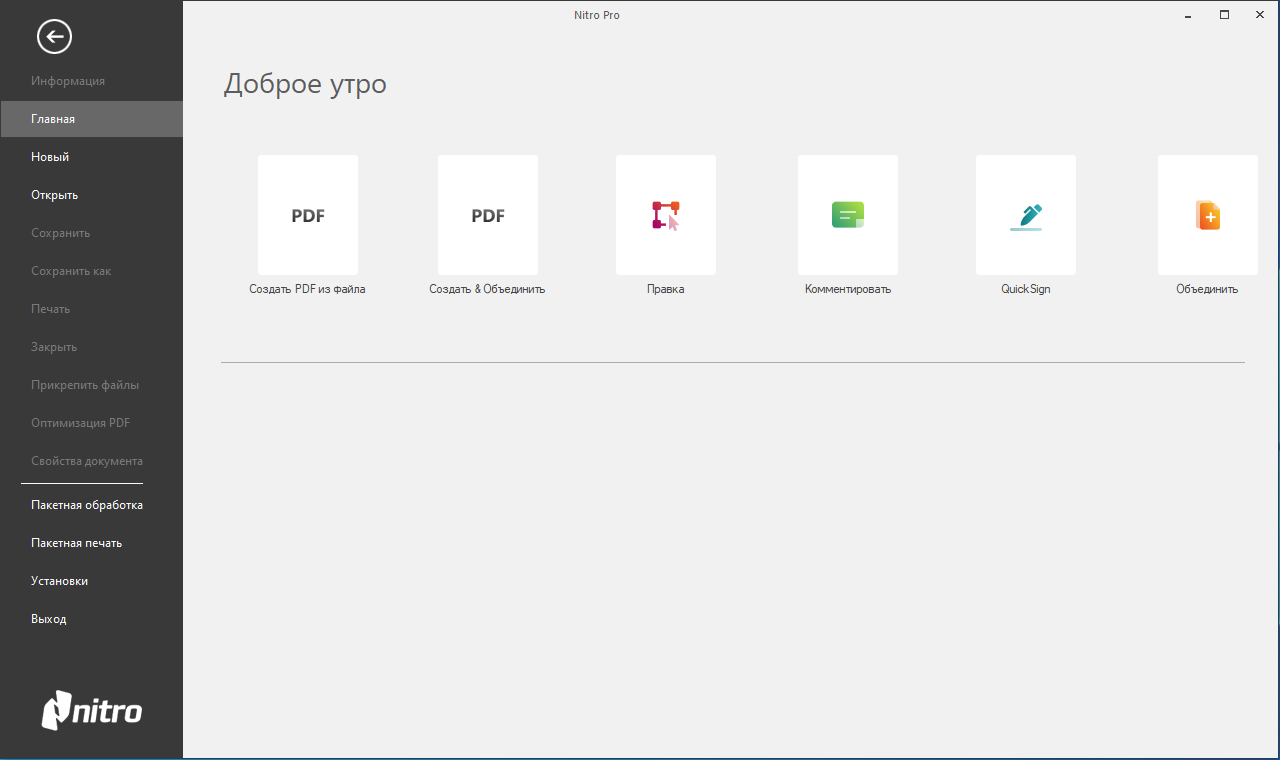
Task: Click 'Выход' to exit Nitro Pro
Action: click(49, 618)
